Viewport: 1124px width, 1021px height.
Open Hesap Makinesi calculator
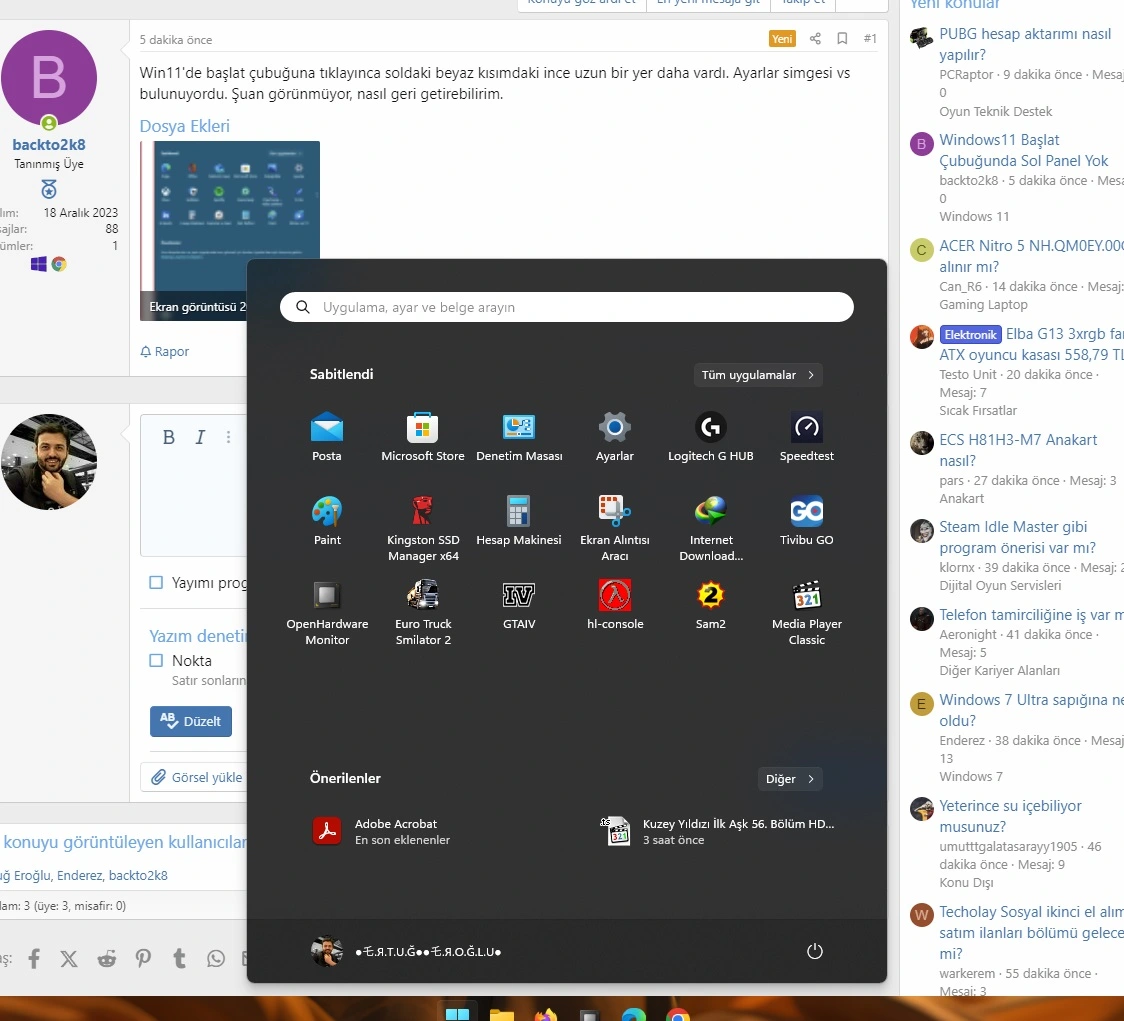pyautogui.click(x=519, y=521)
